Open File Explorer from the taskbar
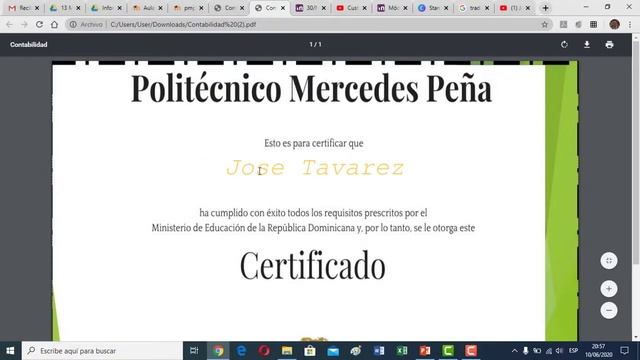640x360 pixels. 287,351
